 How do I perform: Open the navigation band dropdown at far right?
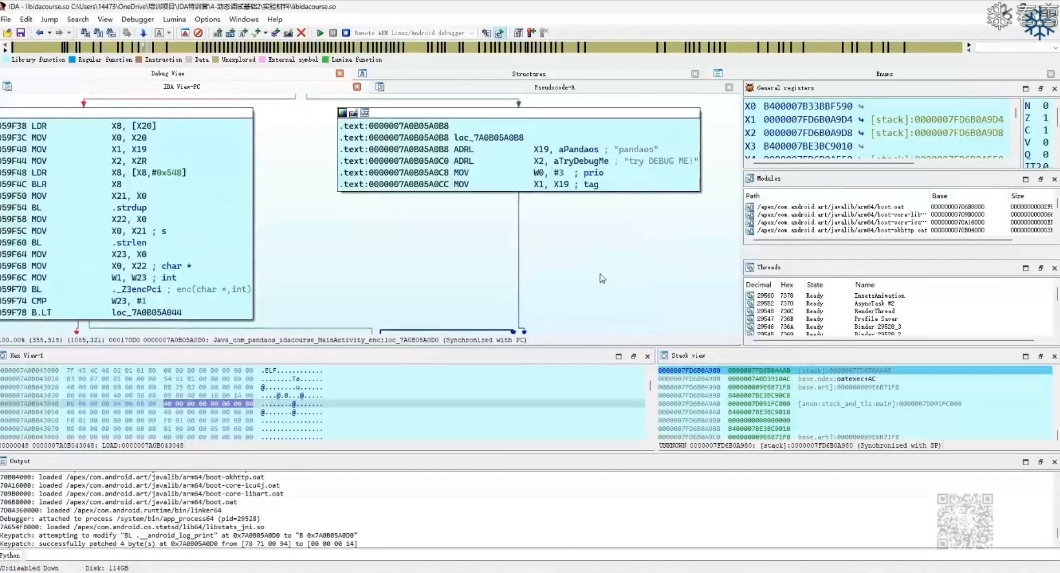tap(1055, 48)
